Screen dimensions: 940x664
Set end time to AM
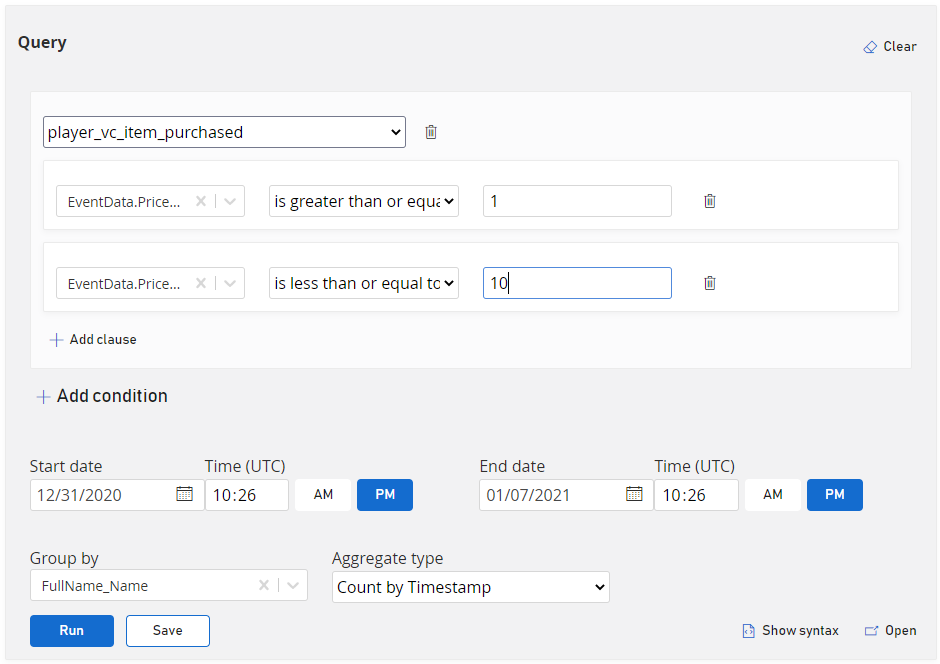773,495
